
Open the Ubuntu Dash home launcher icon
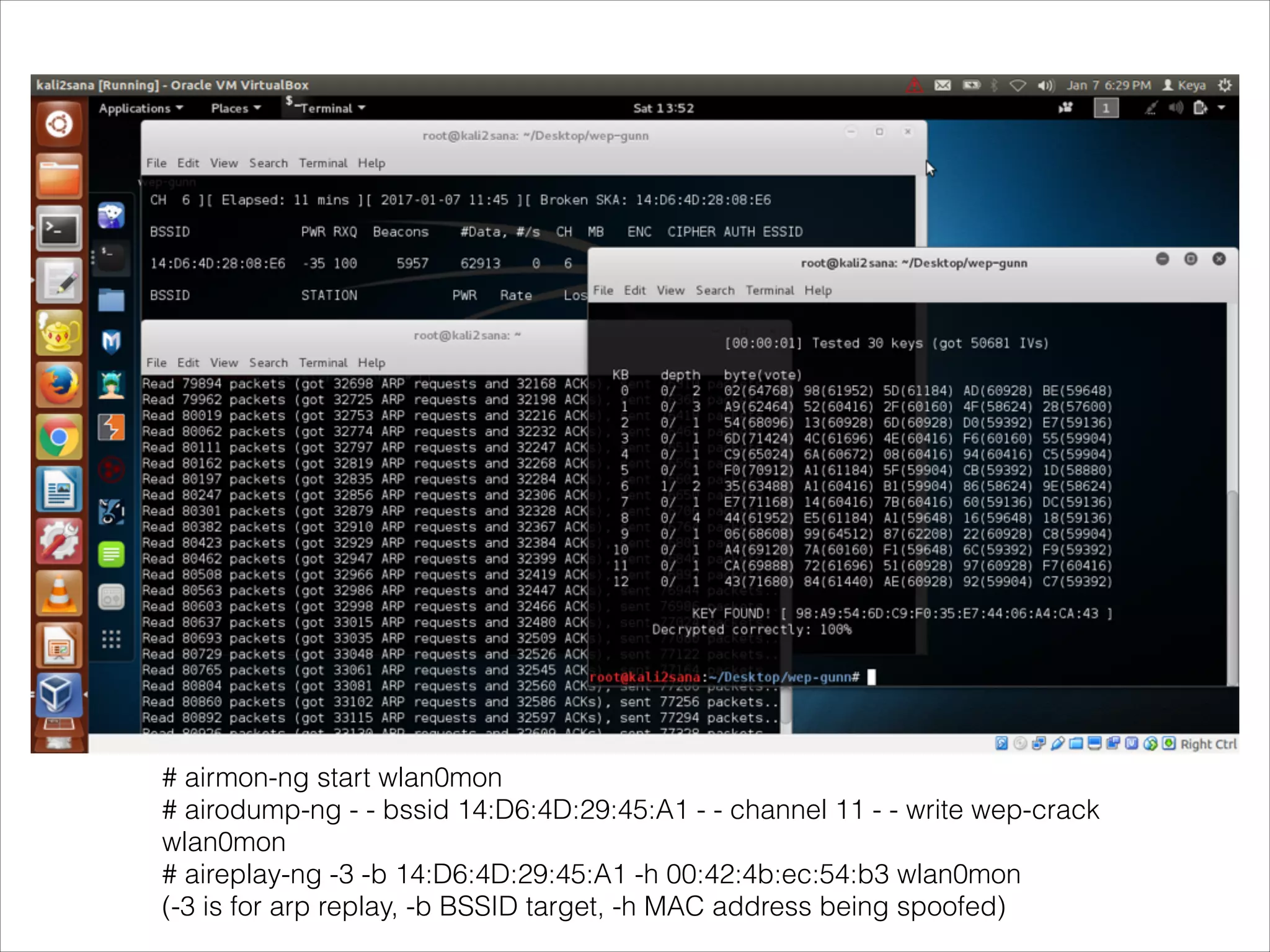59,125
